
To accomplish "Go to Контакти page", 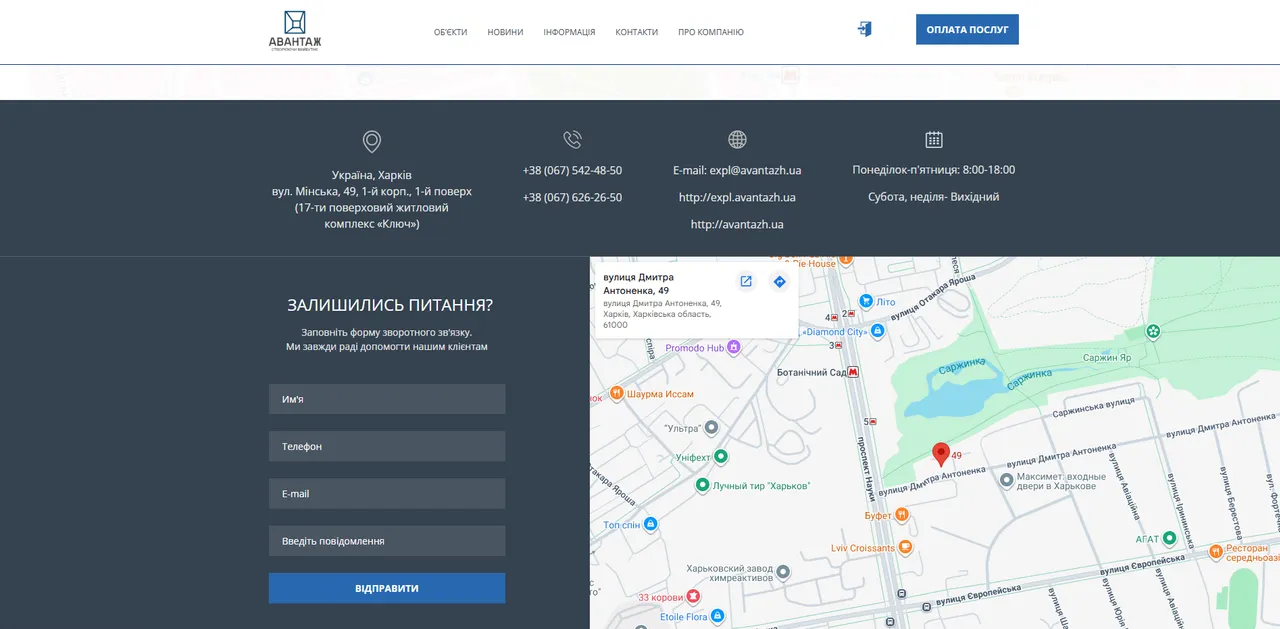I will pyautogui.click(x=637, y=32).
